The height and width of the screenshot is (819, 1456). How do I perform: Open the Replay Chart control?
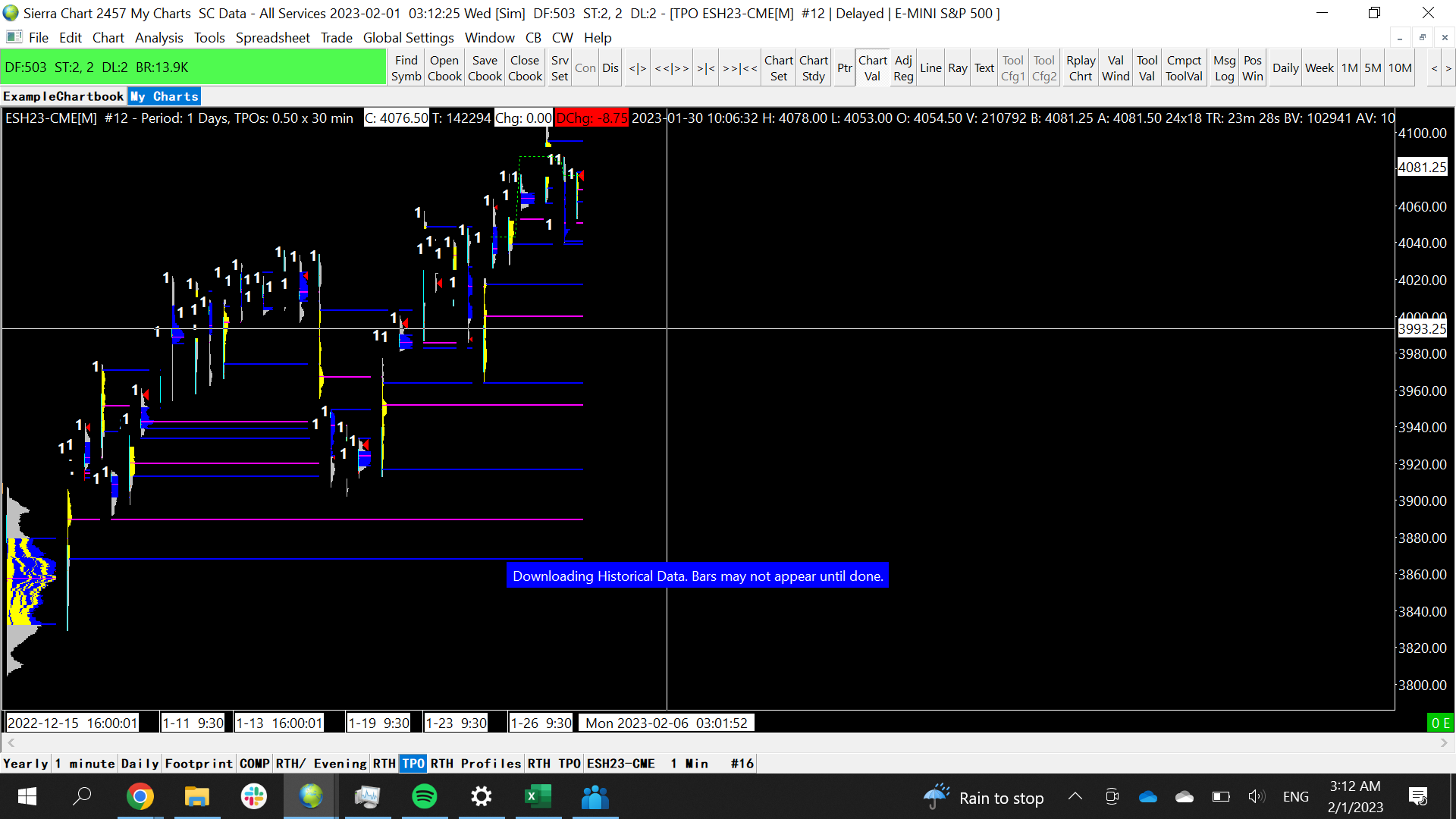pos(1080,68)
